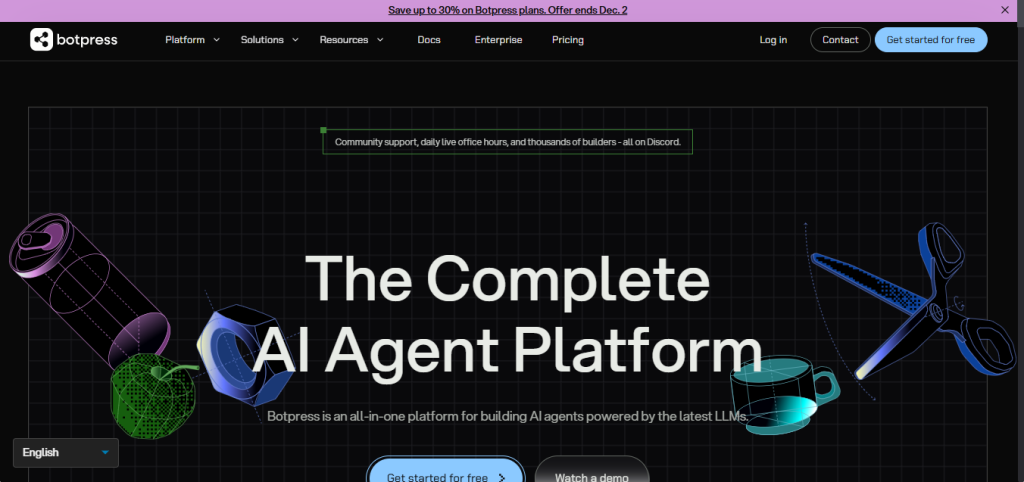Expand the Solutions dropdown menu
Viewport: 1024px width, 482px height.
coord(269,40)
